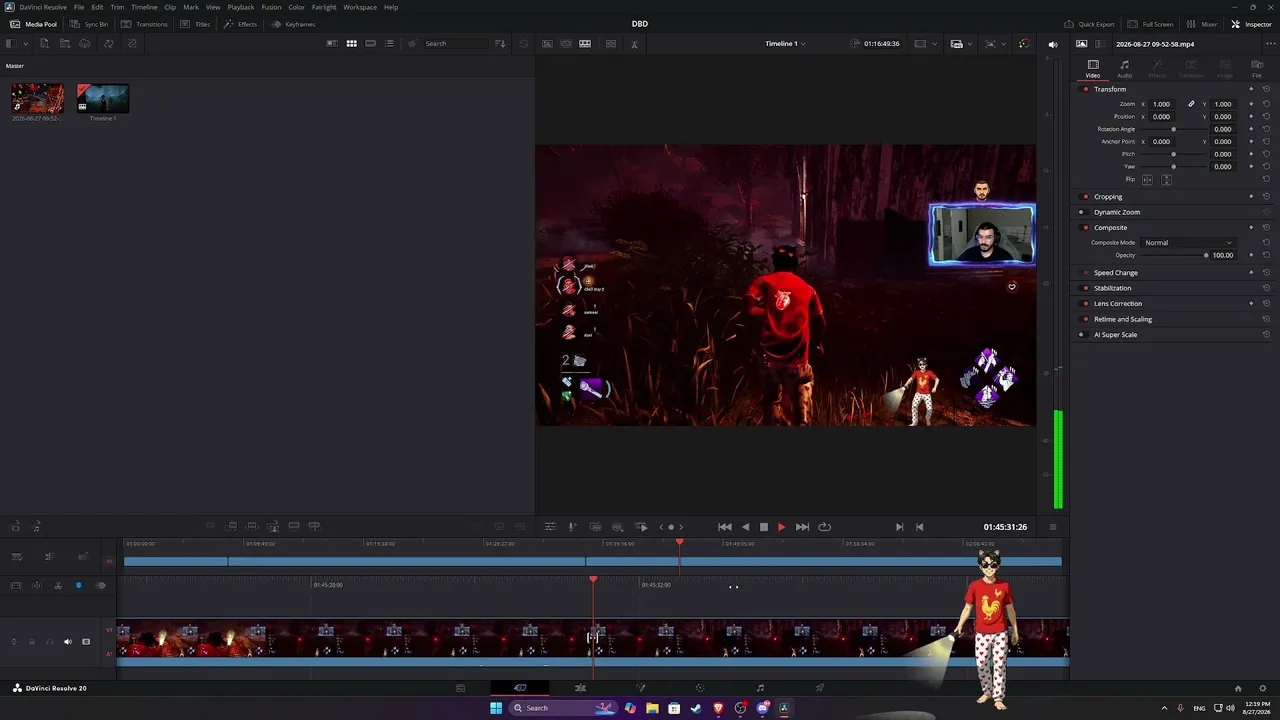
Task: Expand the Stabilization section
Action: click(1112, 288)
